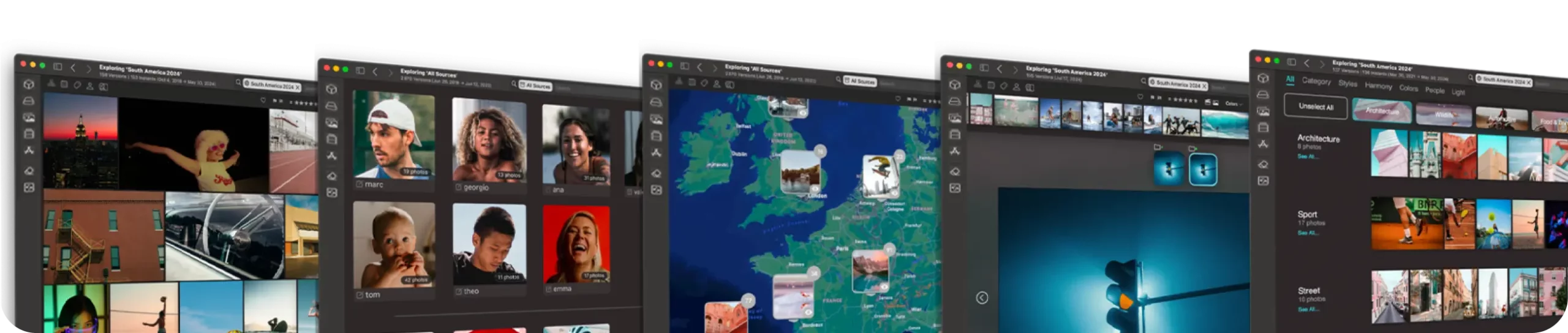Open the Colors dropdown above the traffic light photo
The width and height of the screenshot is (1568, 333).
[1234, 103]
